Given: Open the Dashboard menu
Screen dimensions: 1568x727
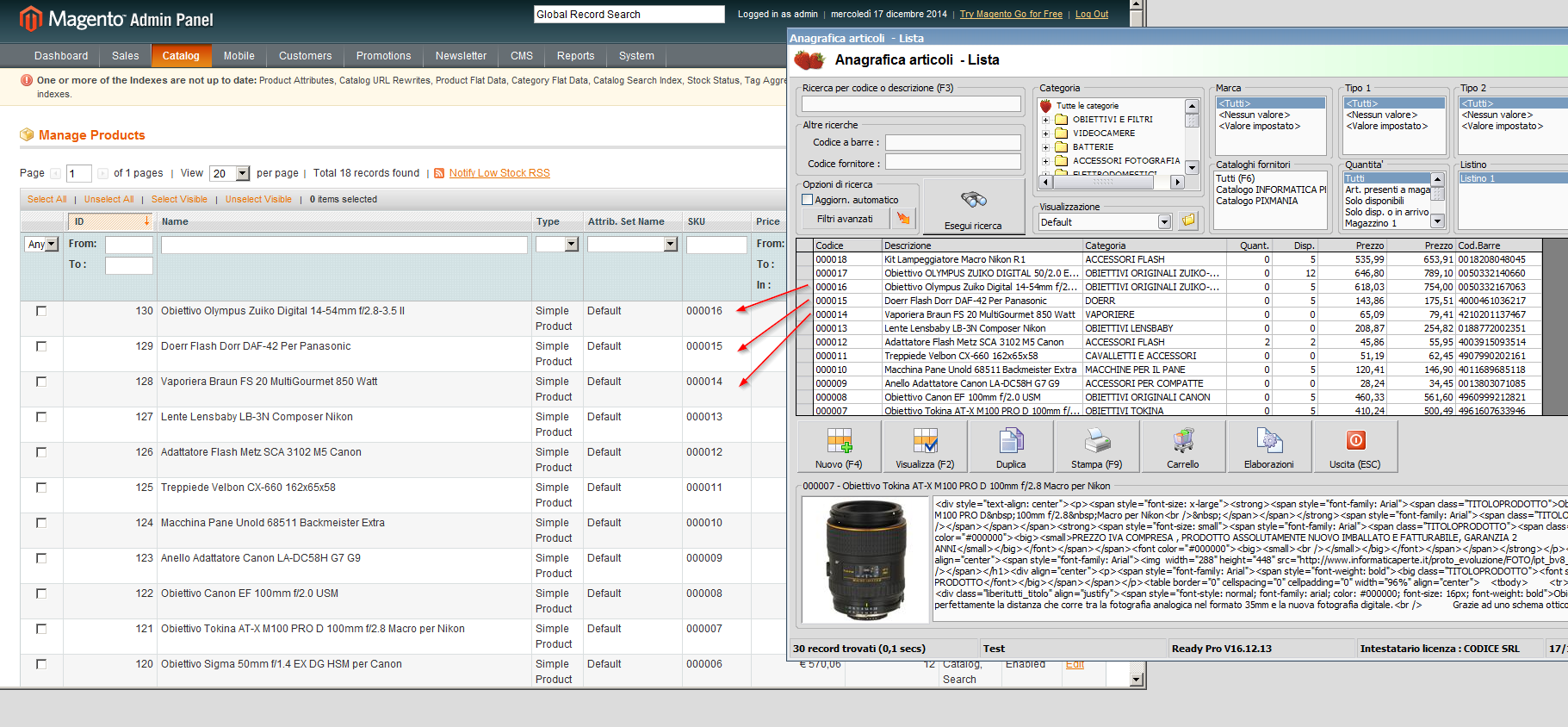Looking at the screenshot, I should pos(61,56).
